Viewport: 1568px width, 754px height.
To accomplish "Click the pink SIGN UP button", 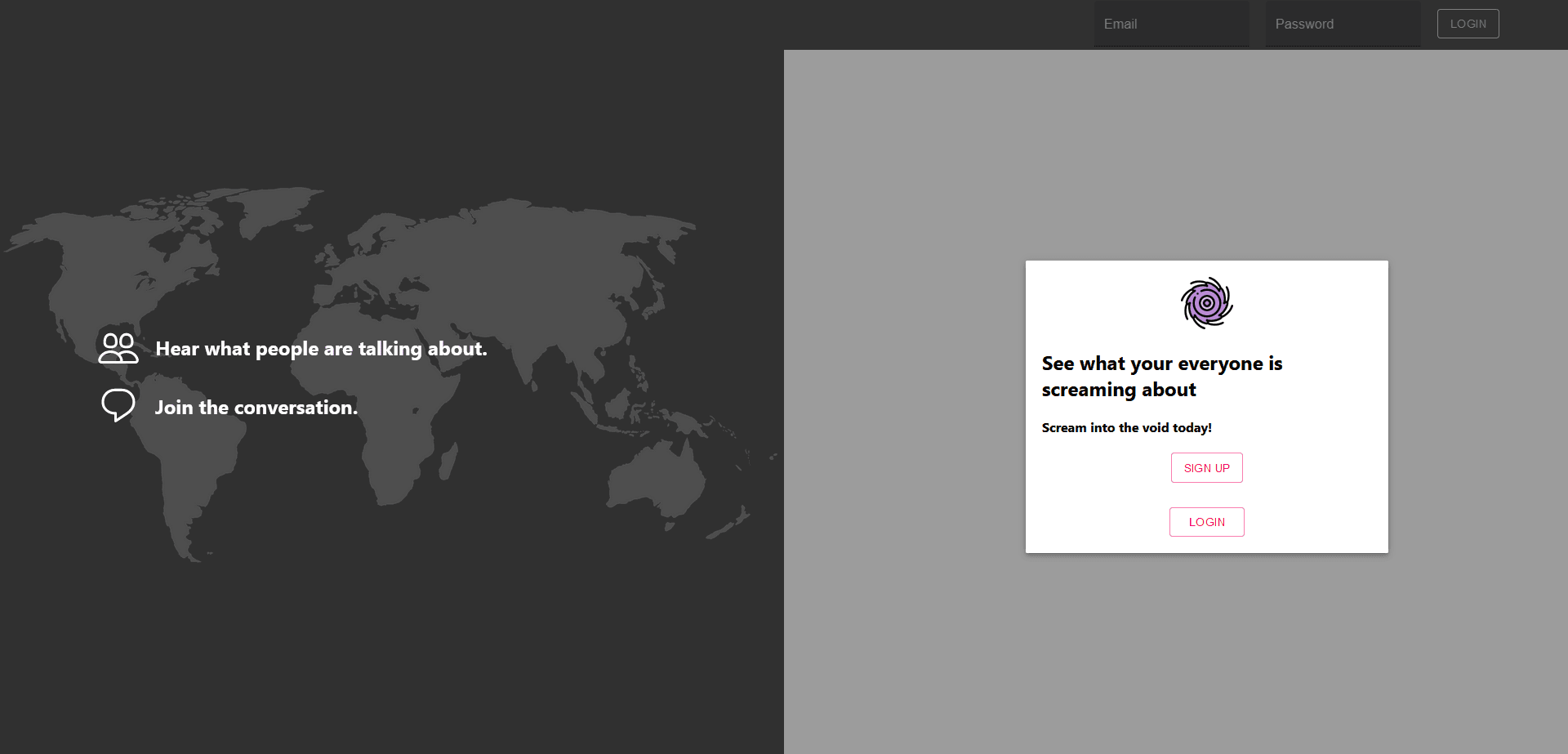I will point(1206,468).
